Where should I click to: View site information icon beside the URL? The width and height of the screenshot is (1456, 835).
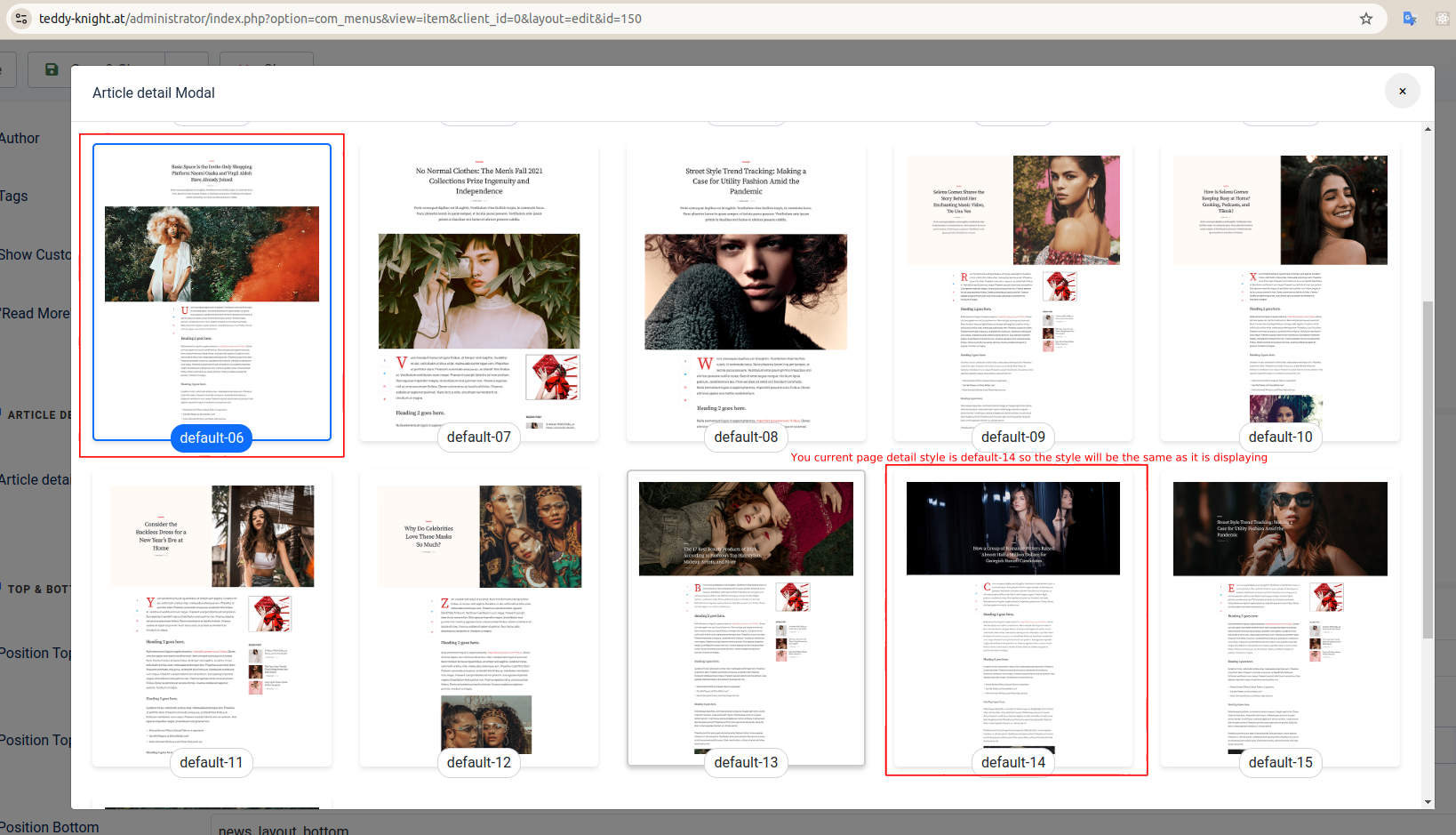pos(22,19)
